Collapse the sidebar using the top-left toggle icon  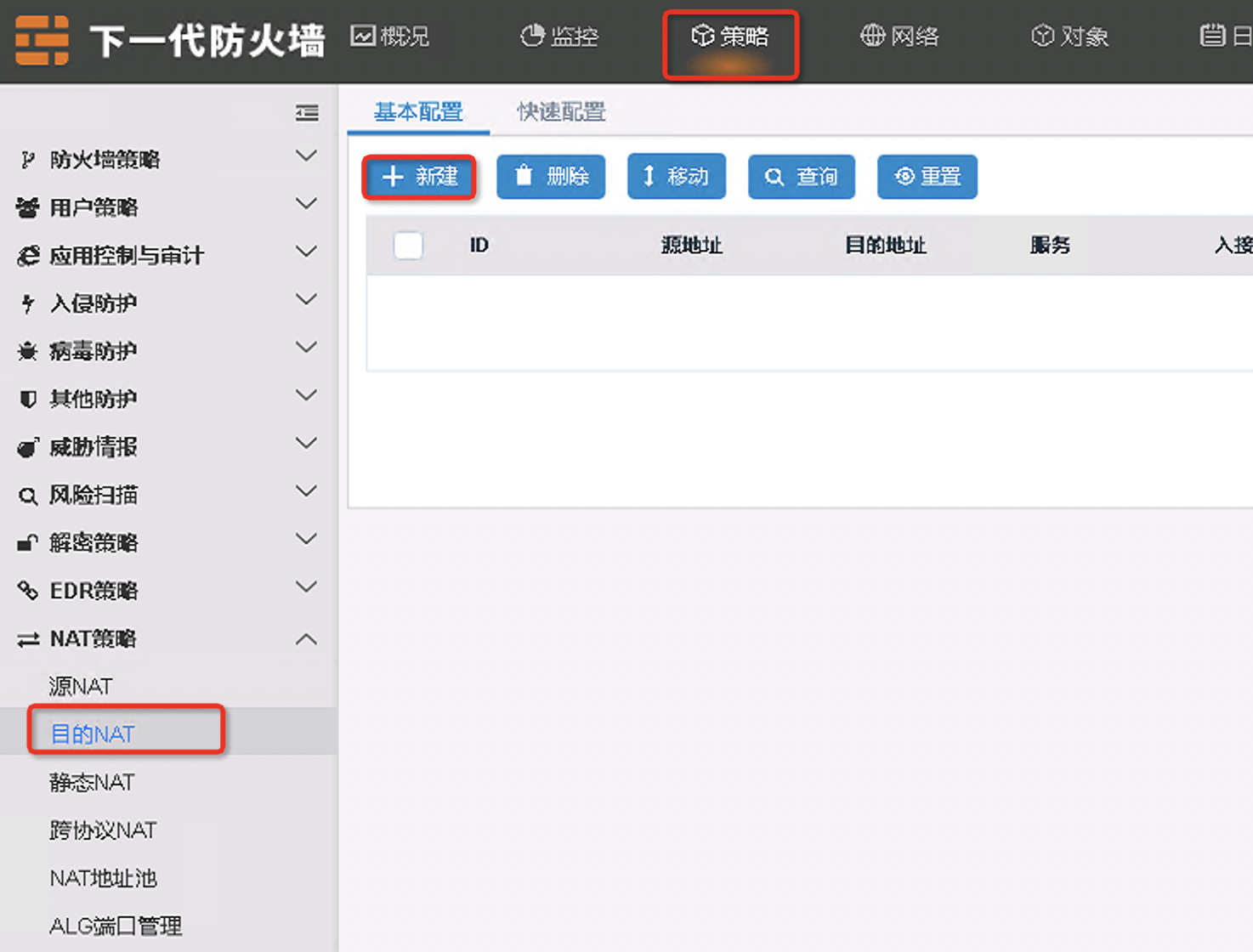[x=307, y=112]
